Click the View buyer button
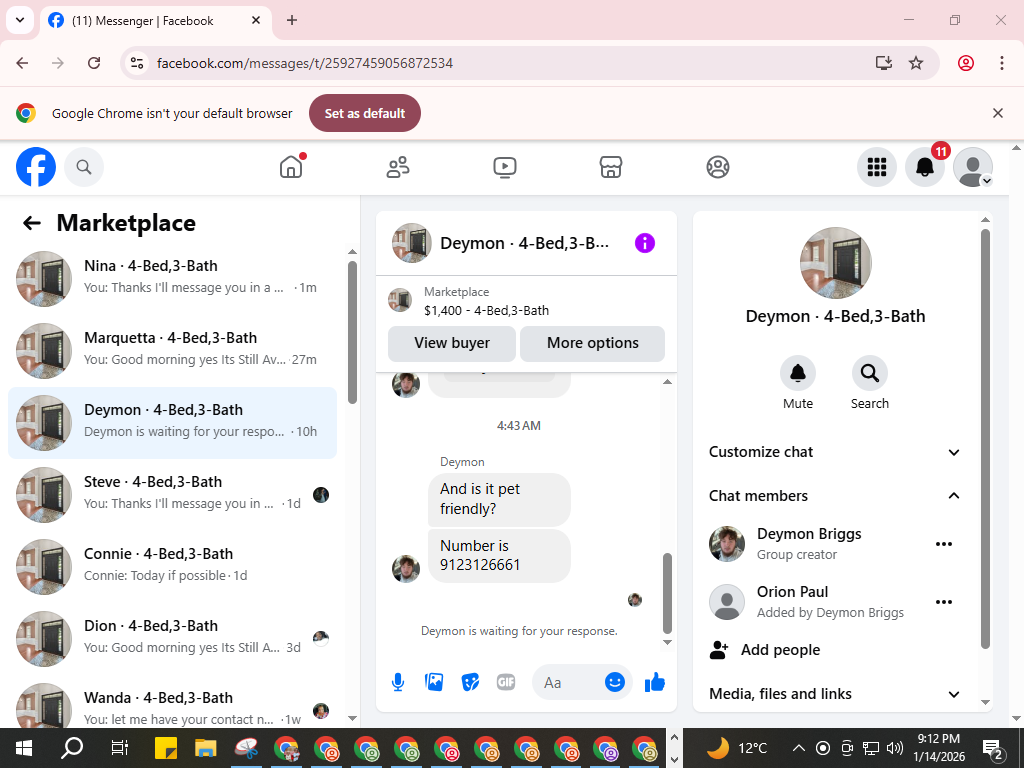 point(452,344)
